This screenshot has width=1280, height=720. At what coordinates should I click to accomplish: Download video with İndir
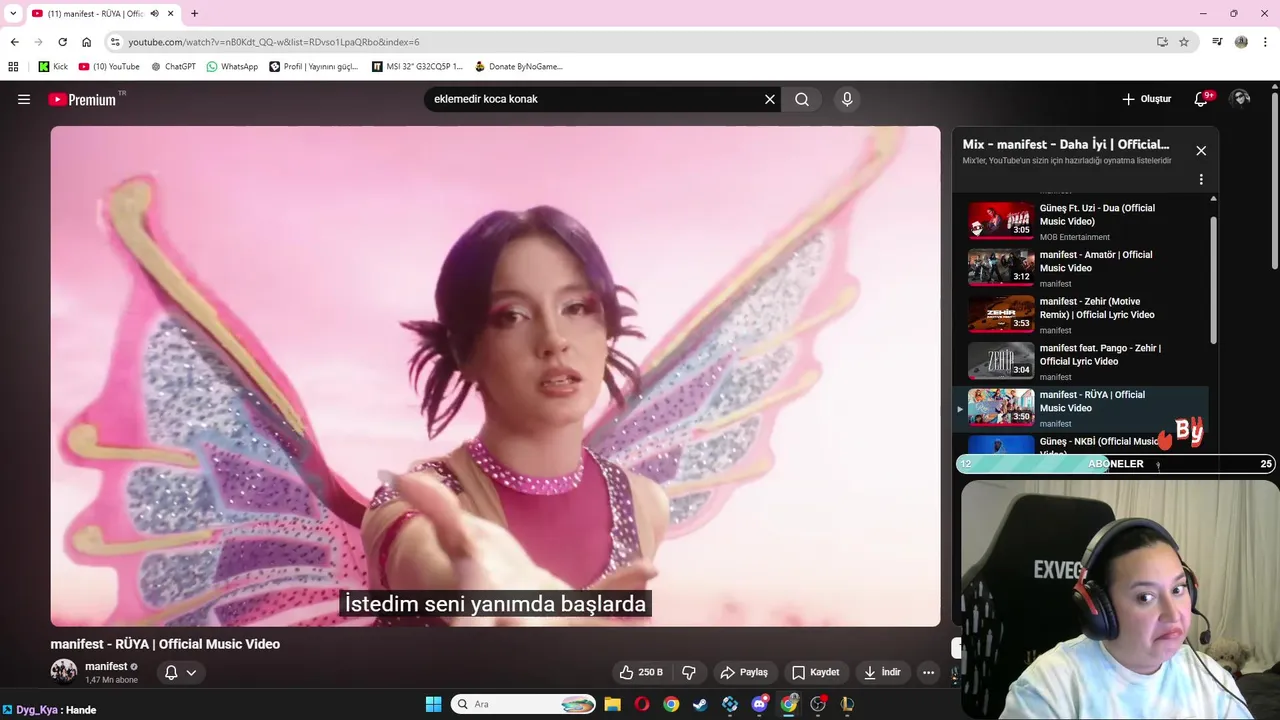tap(883, 672)
